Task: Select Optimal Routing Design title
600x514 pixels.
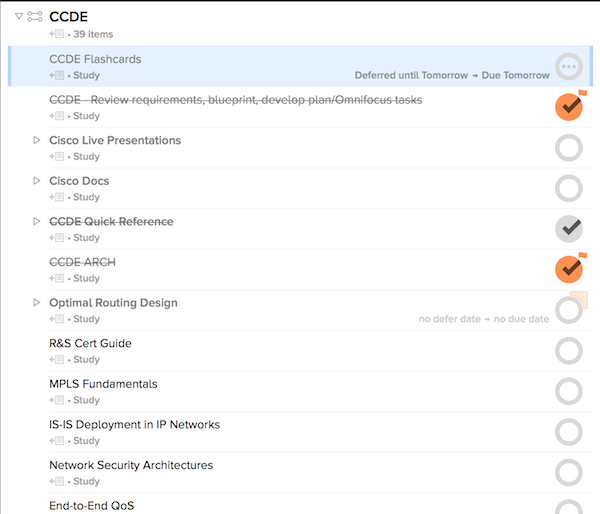Action: click(113, 303)
